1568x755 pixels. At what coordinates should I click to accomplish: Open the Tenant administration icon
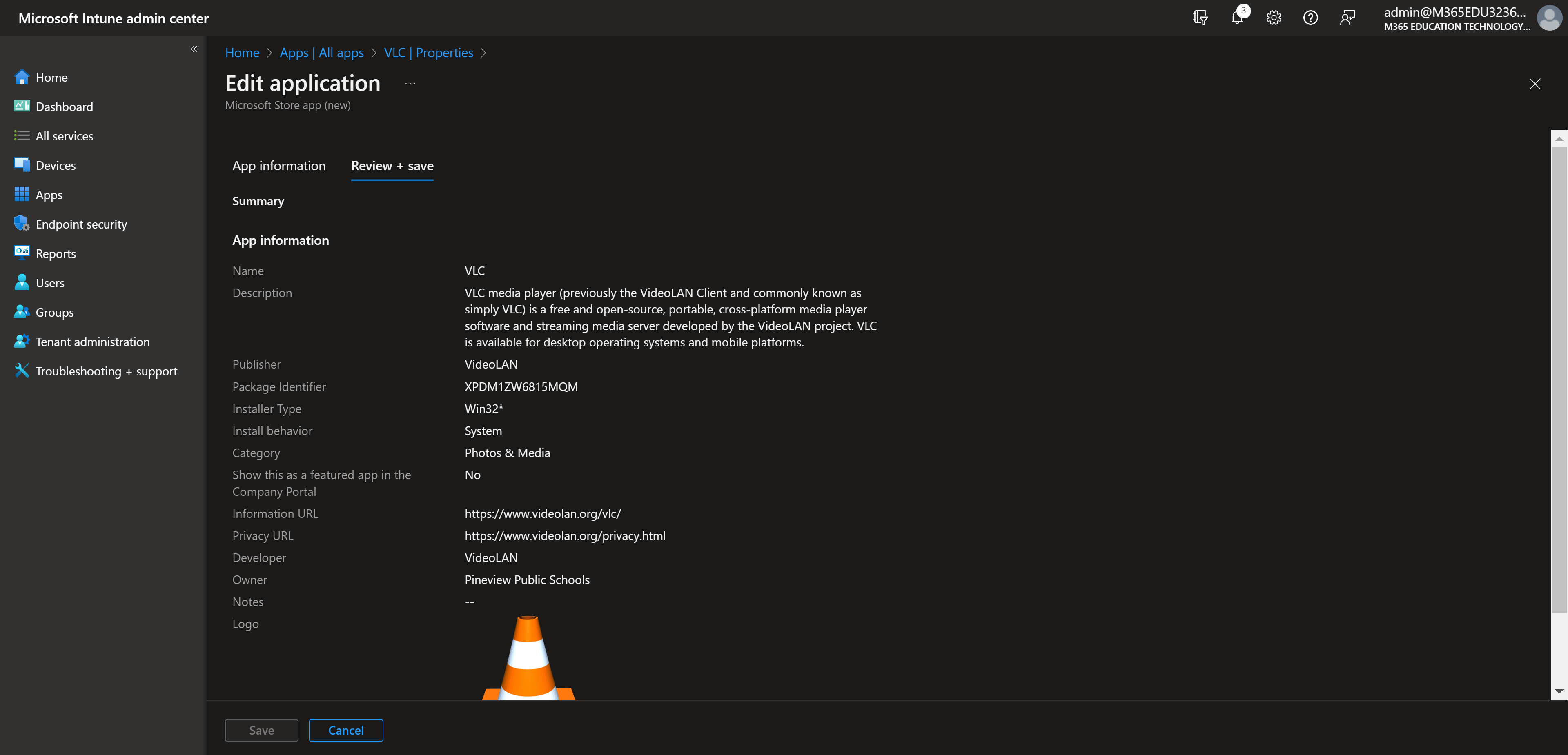coord(22,341)
